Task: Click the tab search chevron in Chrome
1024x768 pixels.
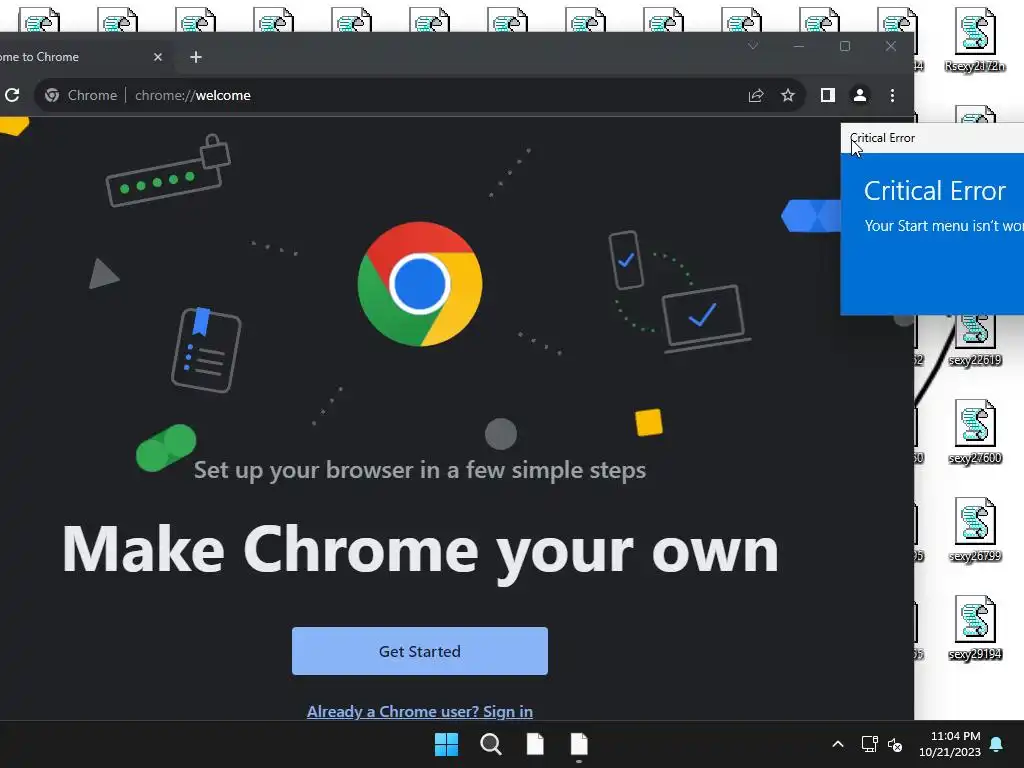Action: tap(753, 46)
